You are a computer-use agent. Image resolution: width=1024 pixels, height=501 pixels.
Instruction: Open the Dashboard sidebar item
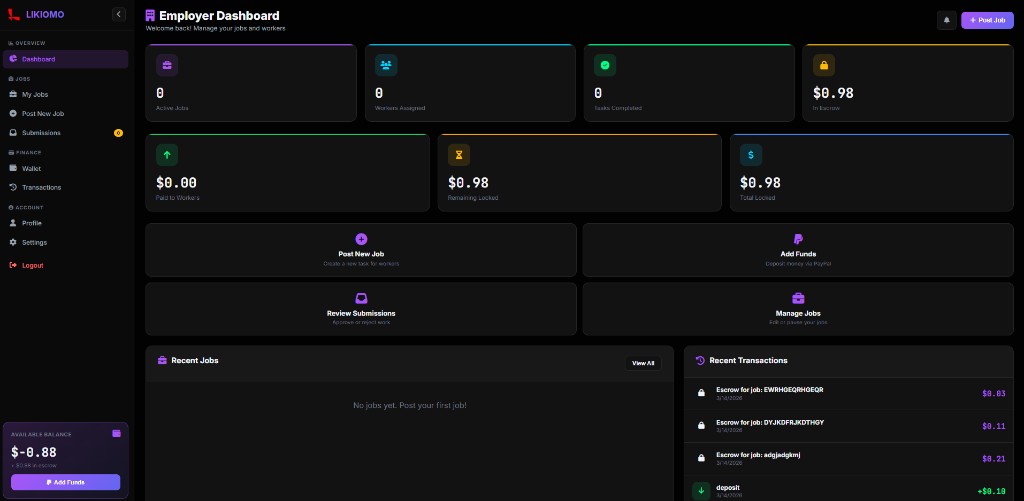[x=65, y=59]
